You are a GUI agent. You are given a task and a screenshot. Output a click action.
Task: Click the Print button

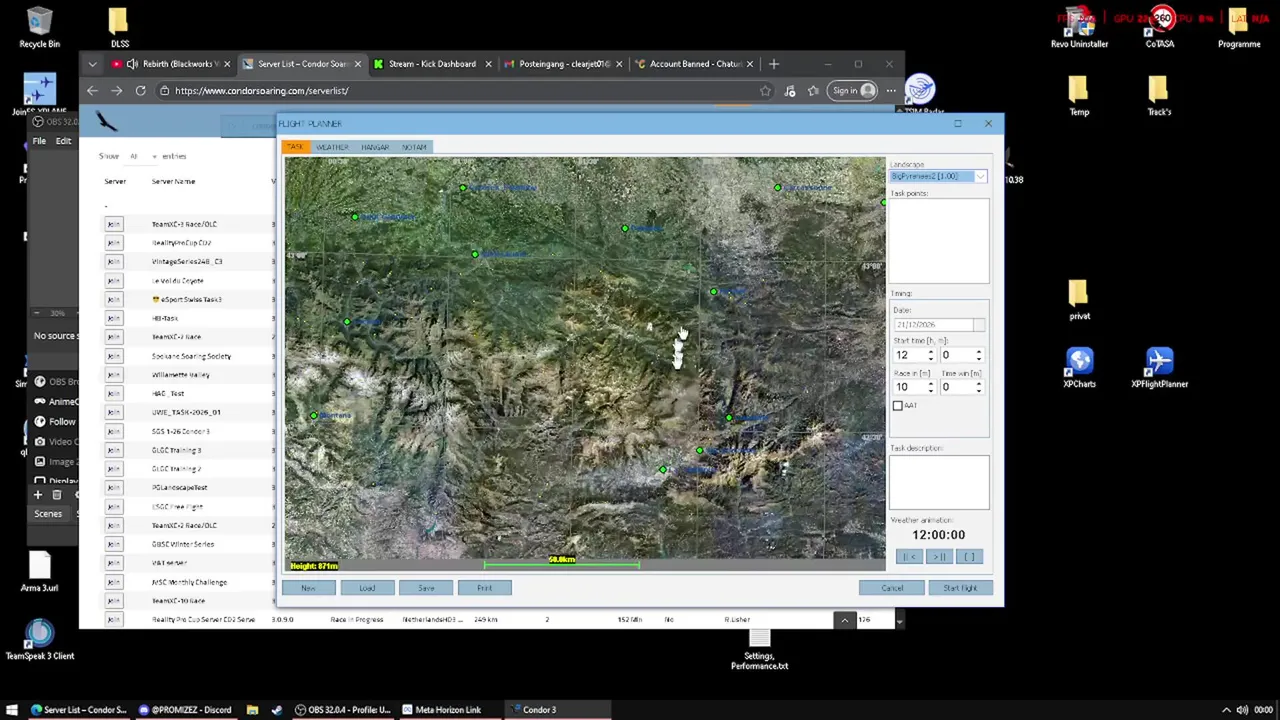pos(485,588)
